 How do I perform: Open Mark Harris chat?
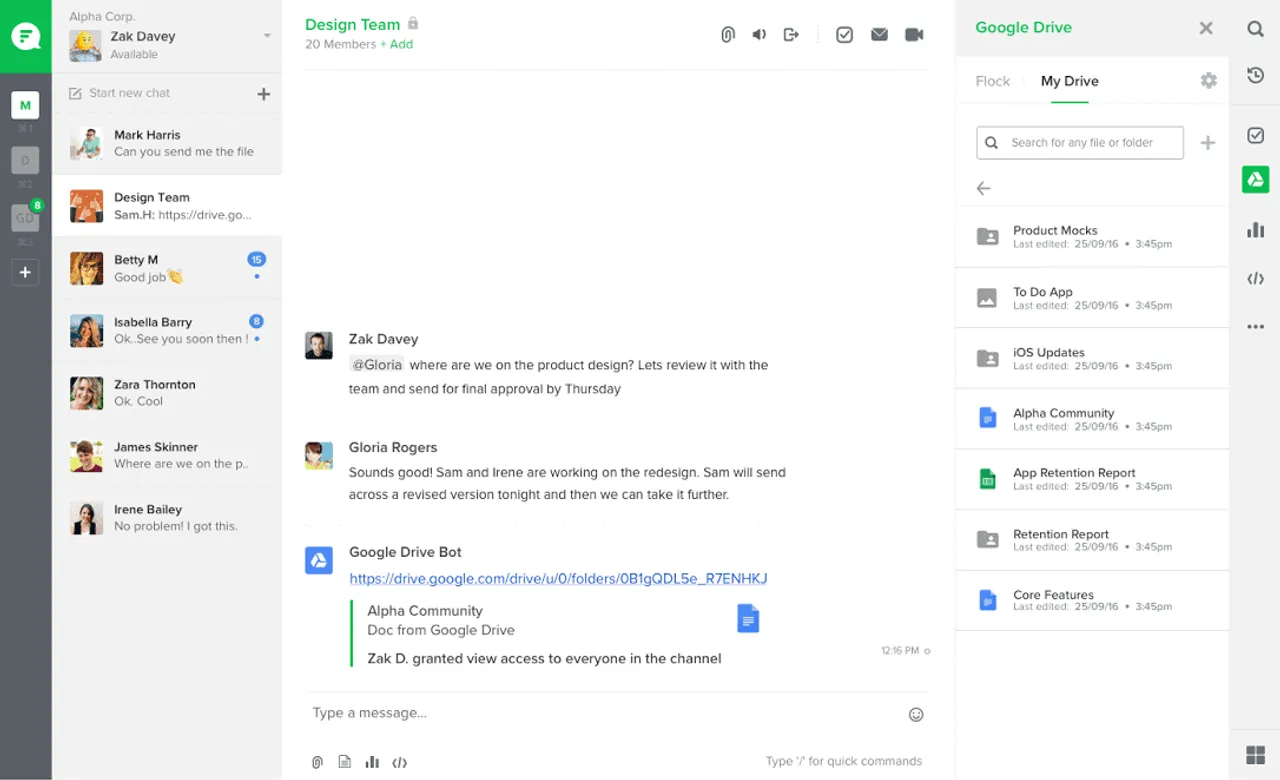(167, 143)
